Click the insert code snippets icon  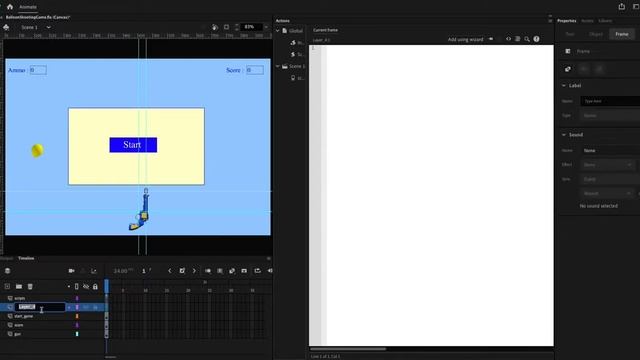point(508,39)
